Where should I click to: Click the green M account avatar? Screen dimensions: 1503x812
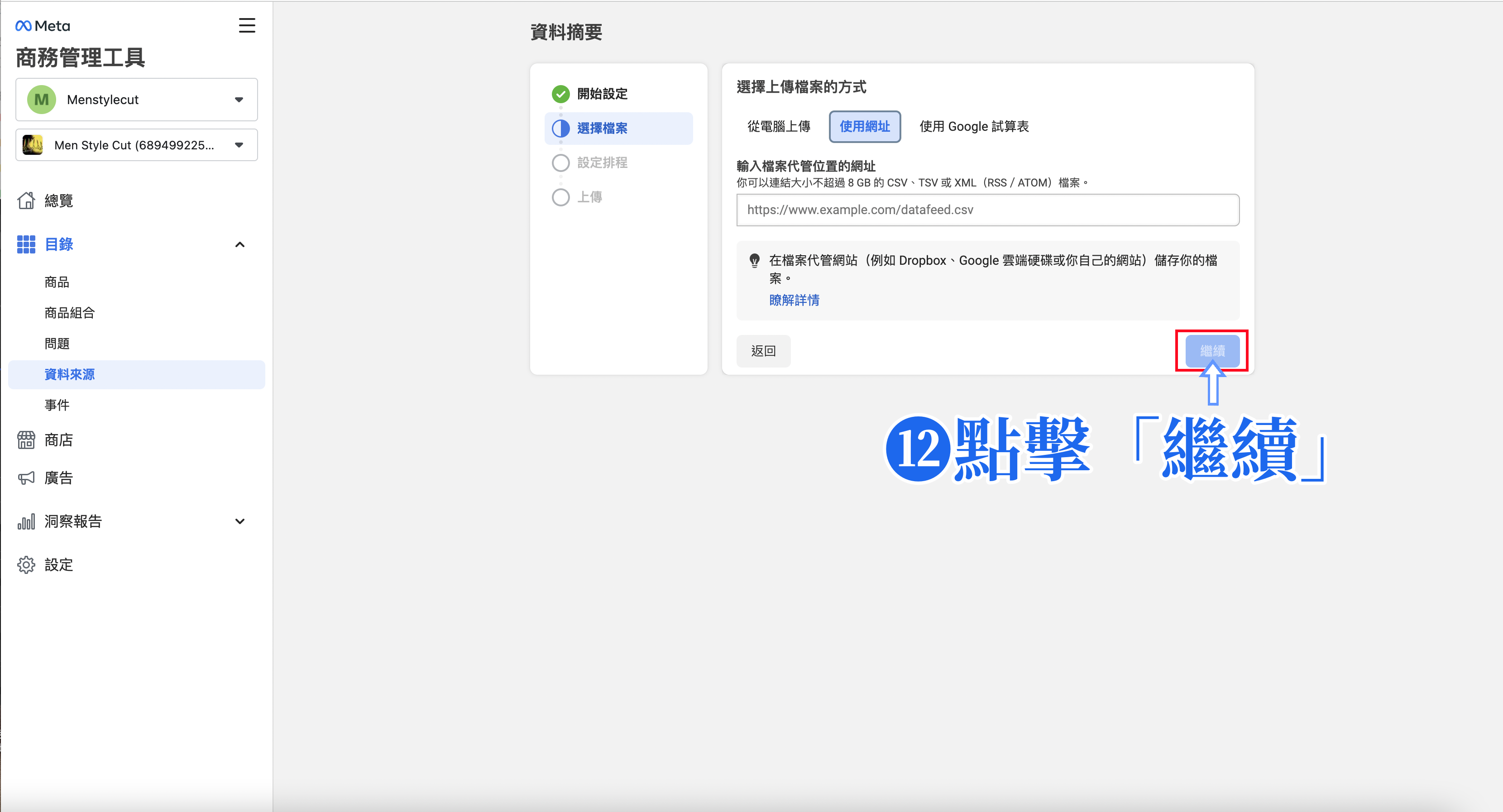pos(42,100)
